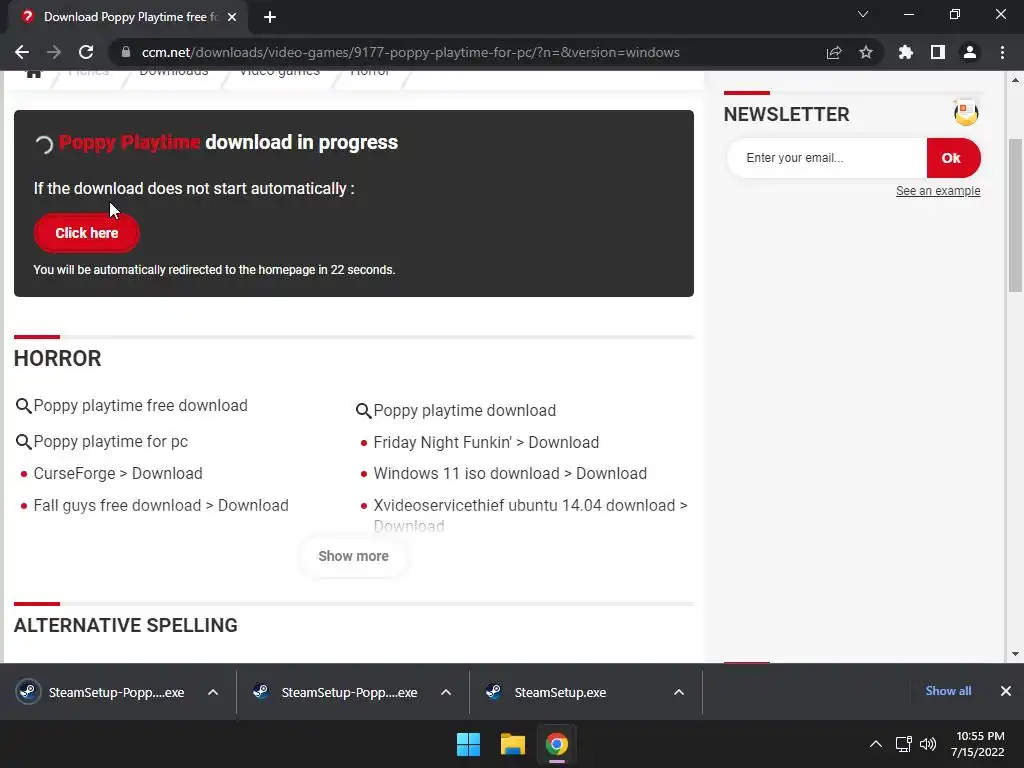This screenshot has height=768, width=1024.
Task: Click the newsletter envelope icon
Action: (966, 113)
